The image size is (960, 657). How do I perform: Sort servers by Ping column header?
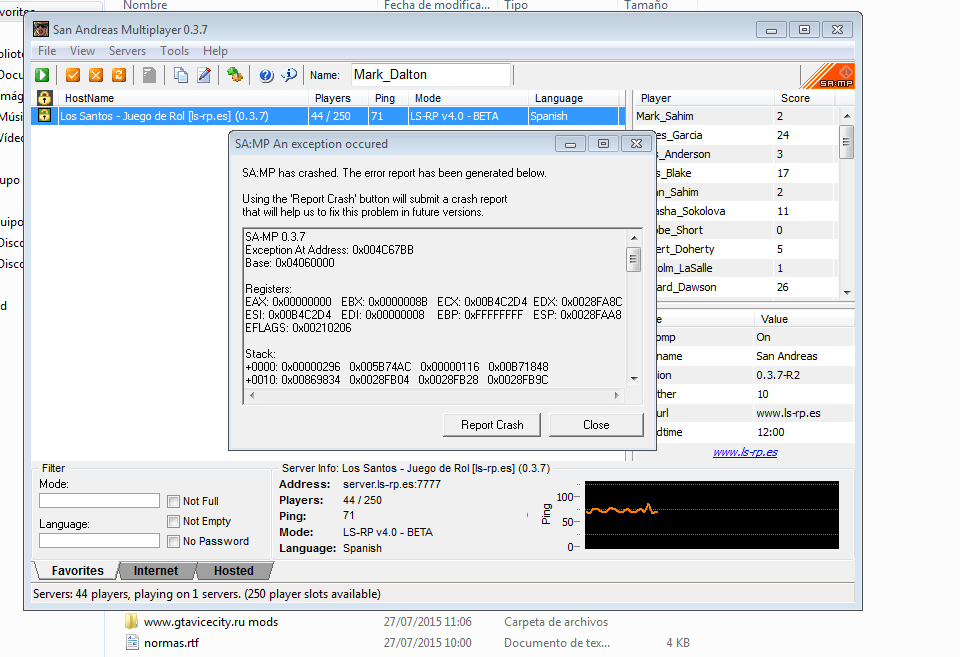pos(388,98)
